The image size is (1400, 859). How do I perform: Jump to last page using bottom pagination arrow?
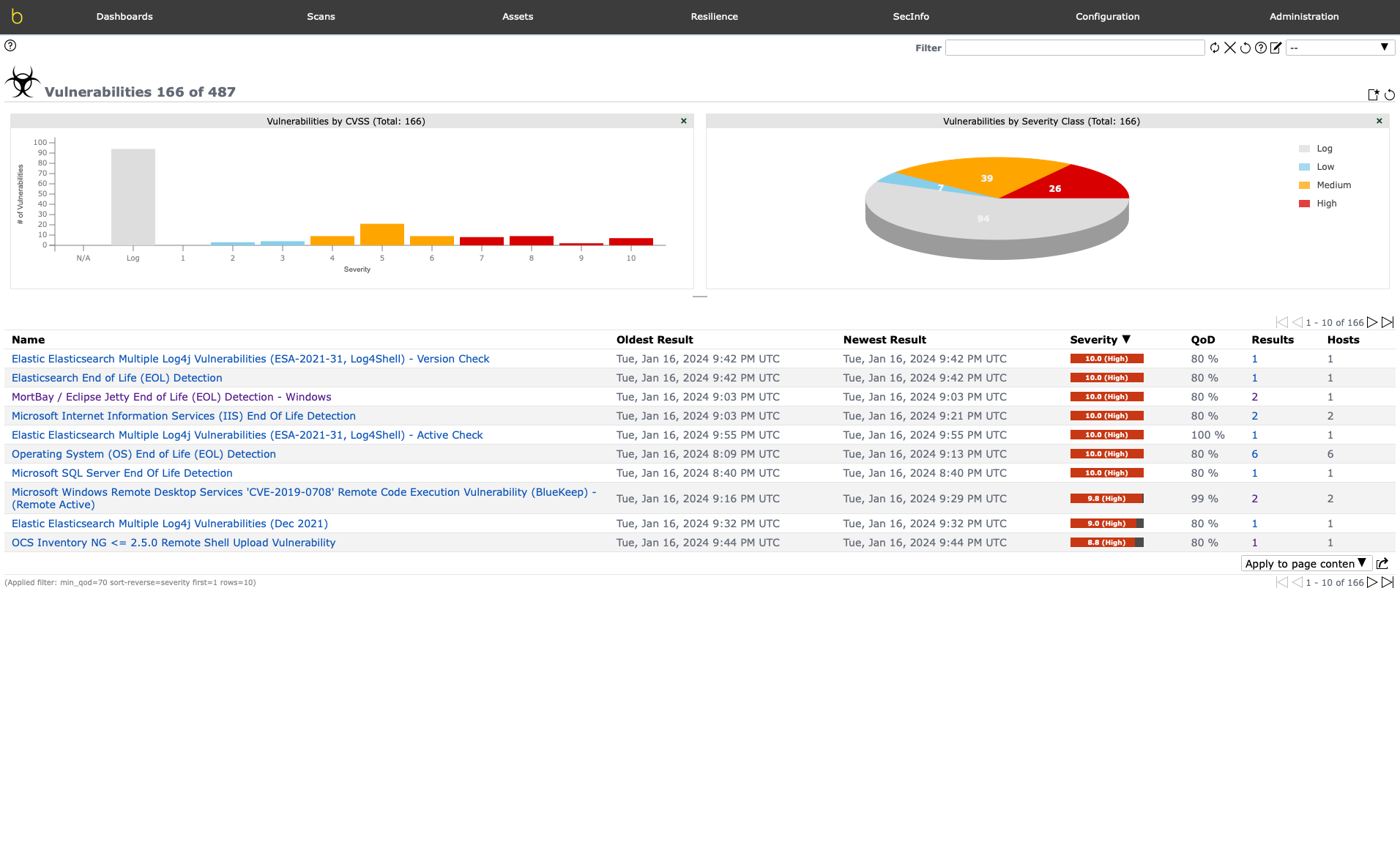(1388, 582)
